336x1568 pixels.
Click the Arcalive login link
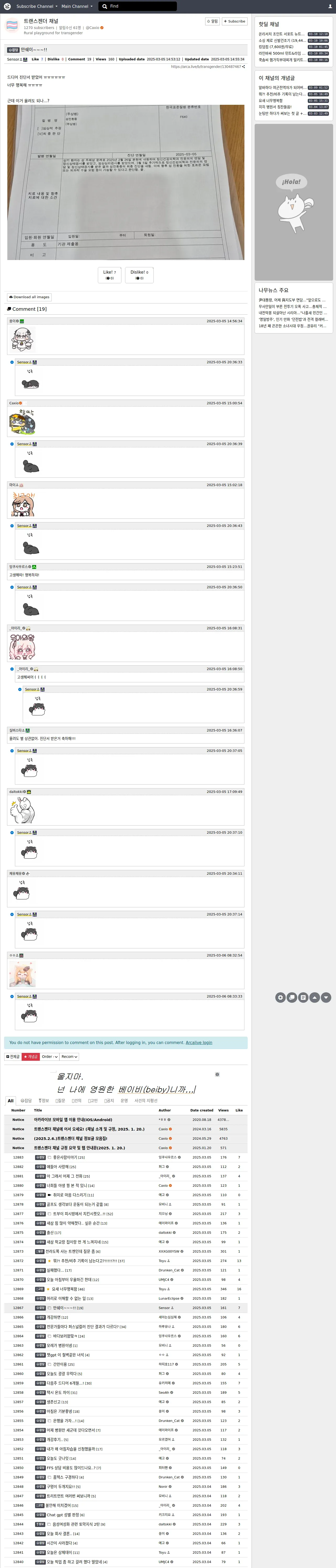199,1043
